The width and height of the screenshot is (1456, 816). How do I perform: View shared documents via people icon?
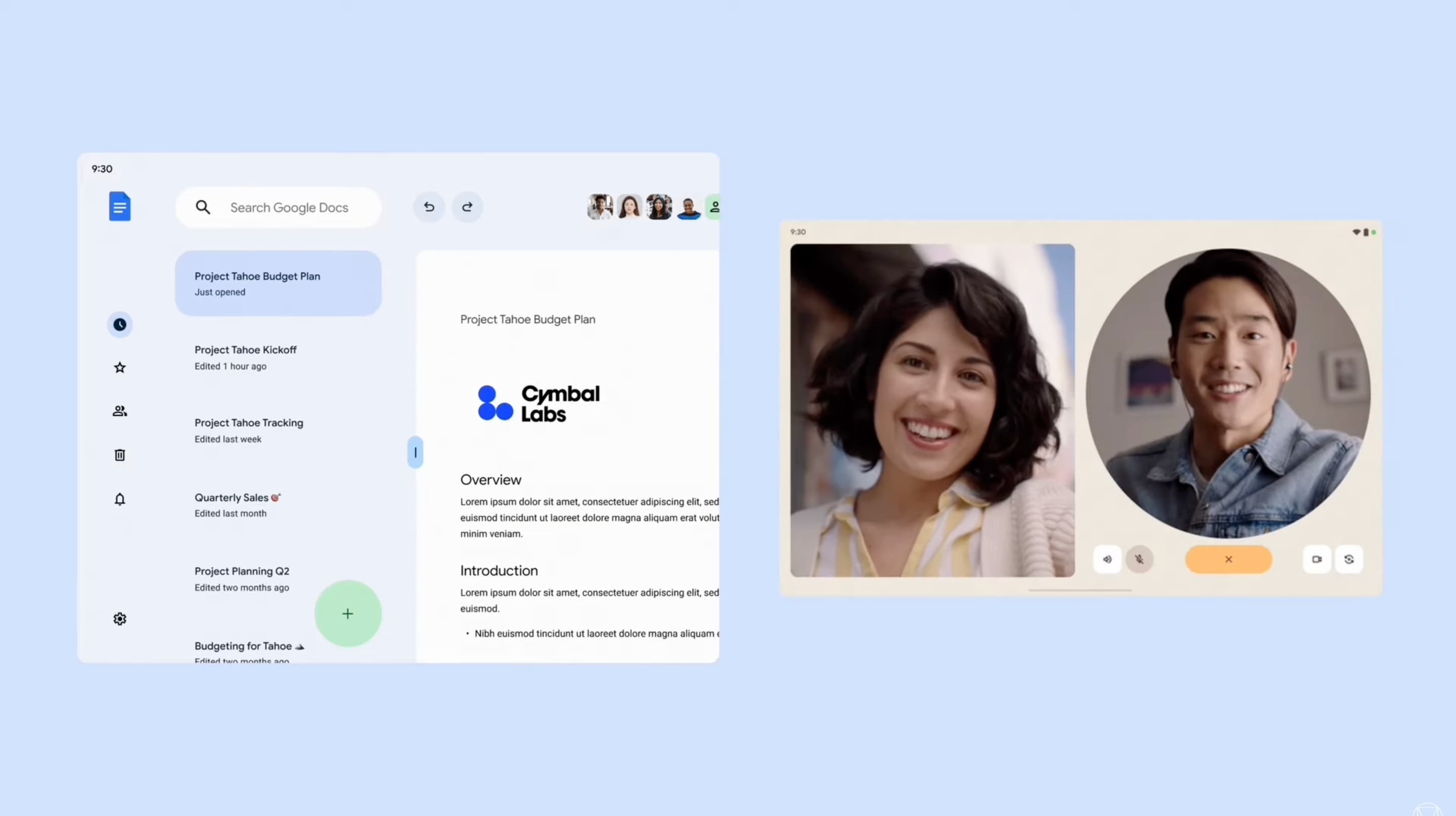tap(120, 411)
